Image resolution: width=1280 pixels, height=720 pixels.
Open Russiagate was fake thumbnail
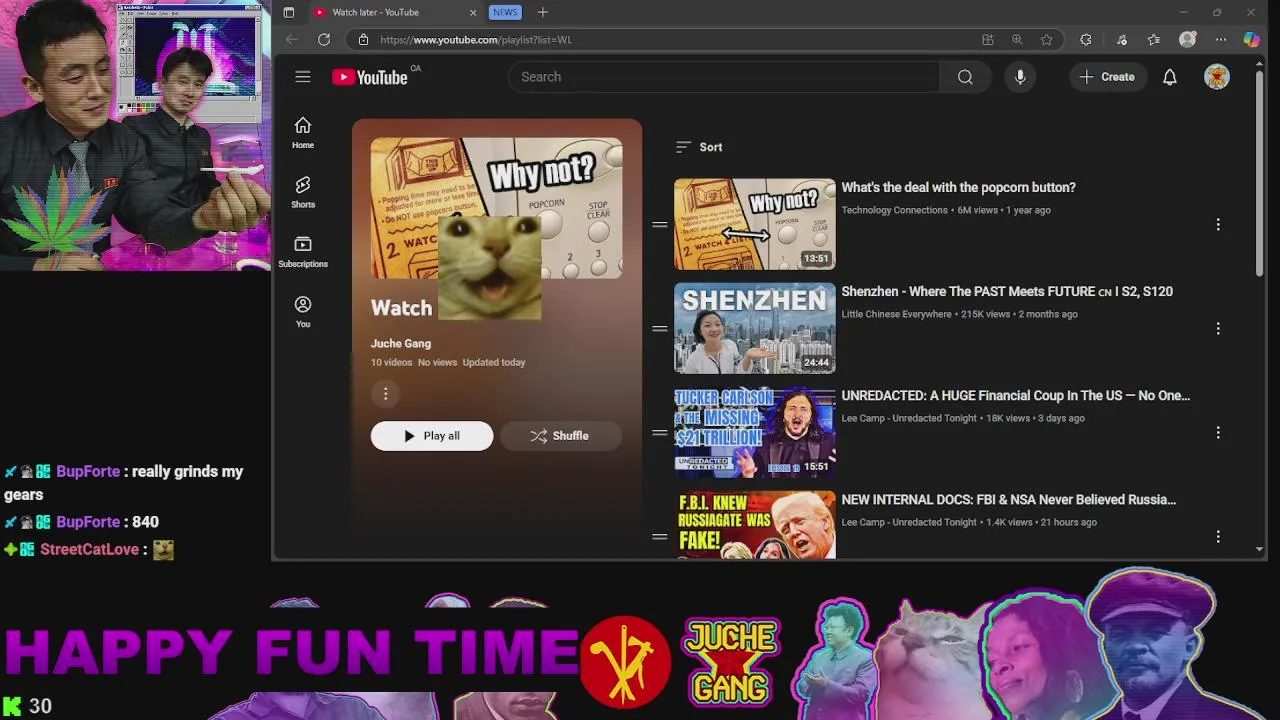coord(755,524)
